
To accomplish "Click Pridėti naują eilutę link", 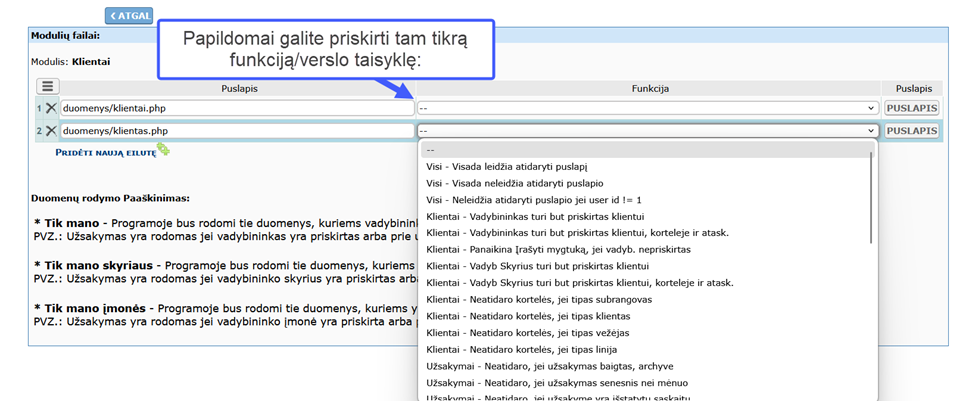I will point(106,152).
